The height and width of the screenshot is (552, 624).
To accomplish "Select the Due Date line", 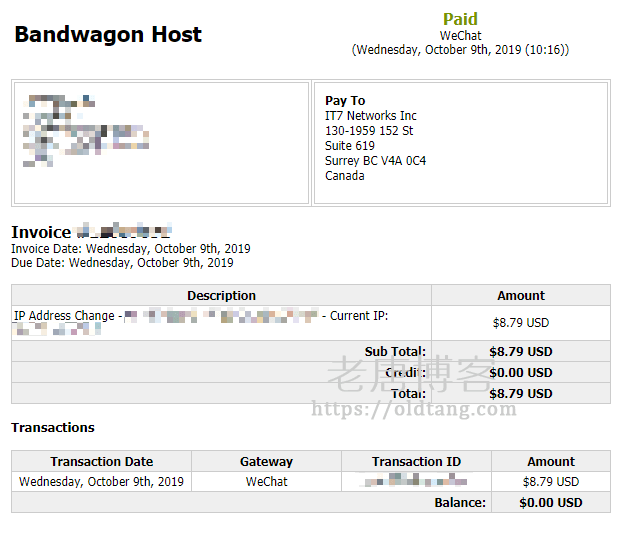I will tap(122, 263).
